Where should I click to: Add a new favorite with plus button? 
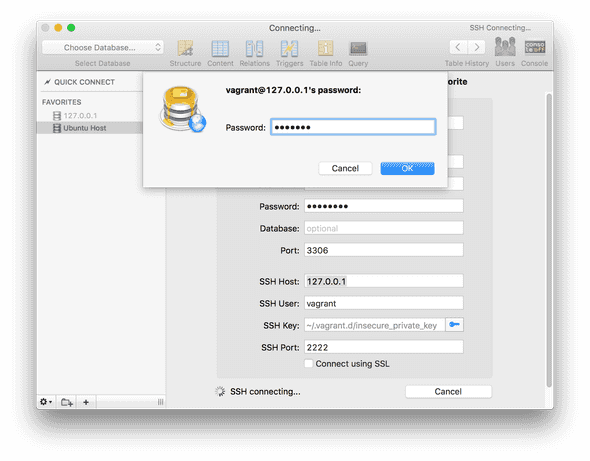point(86,402)
